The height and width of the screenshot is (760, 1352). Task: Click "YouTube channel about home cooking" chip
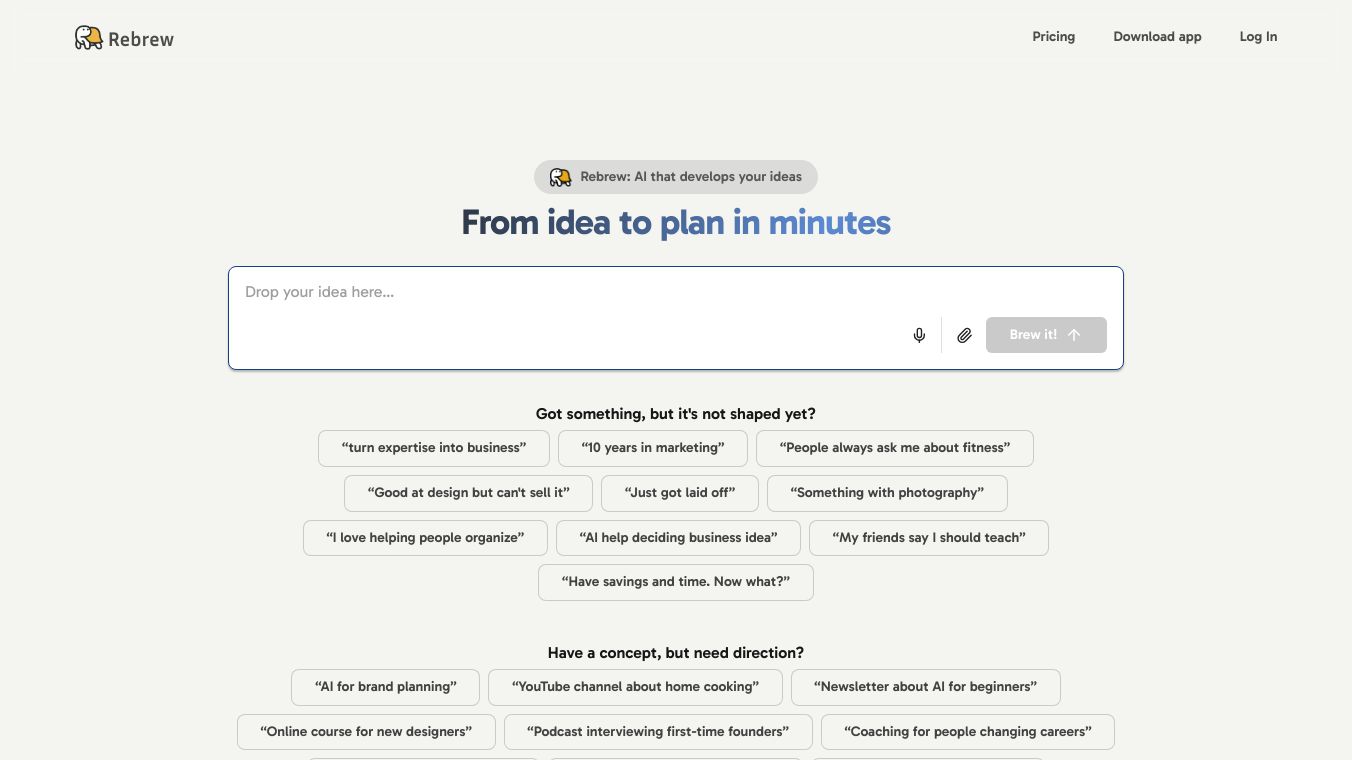click(x=635, y=687)
